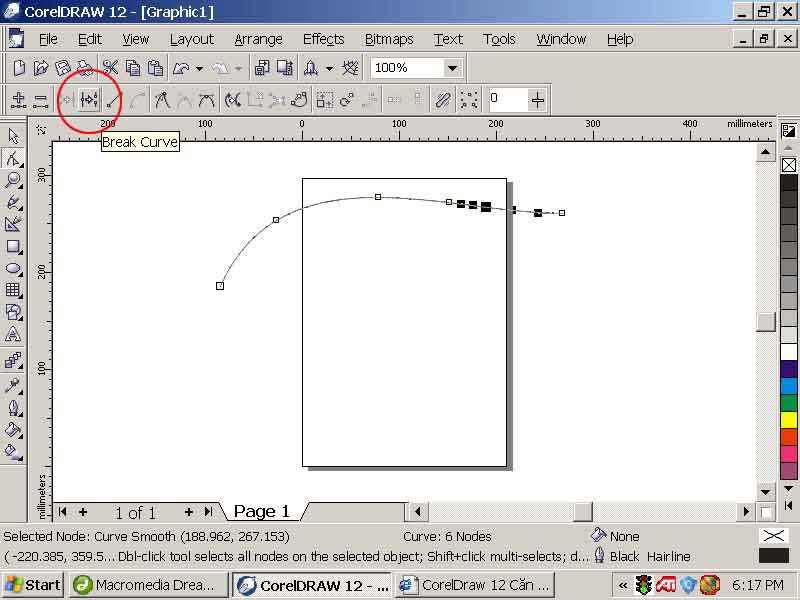Open the Bitmaps menu

tap(389, 39)
